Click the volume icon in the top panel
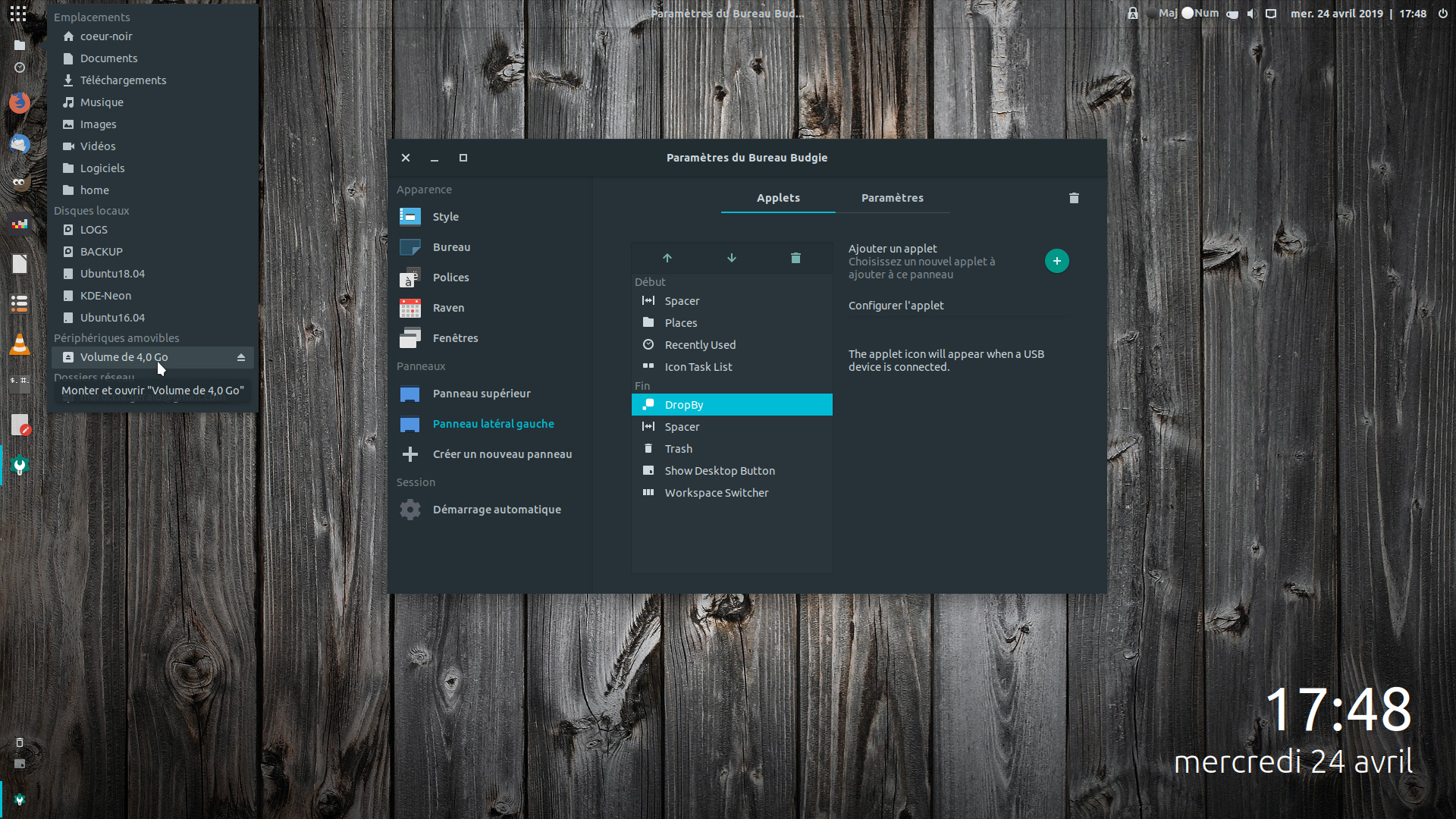Viewport: 1456px width, 819px height. click(x=1251, y=14)
